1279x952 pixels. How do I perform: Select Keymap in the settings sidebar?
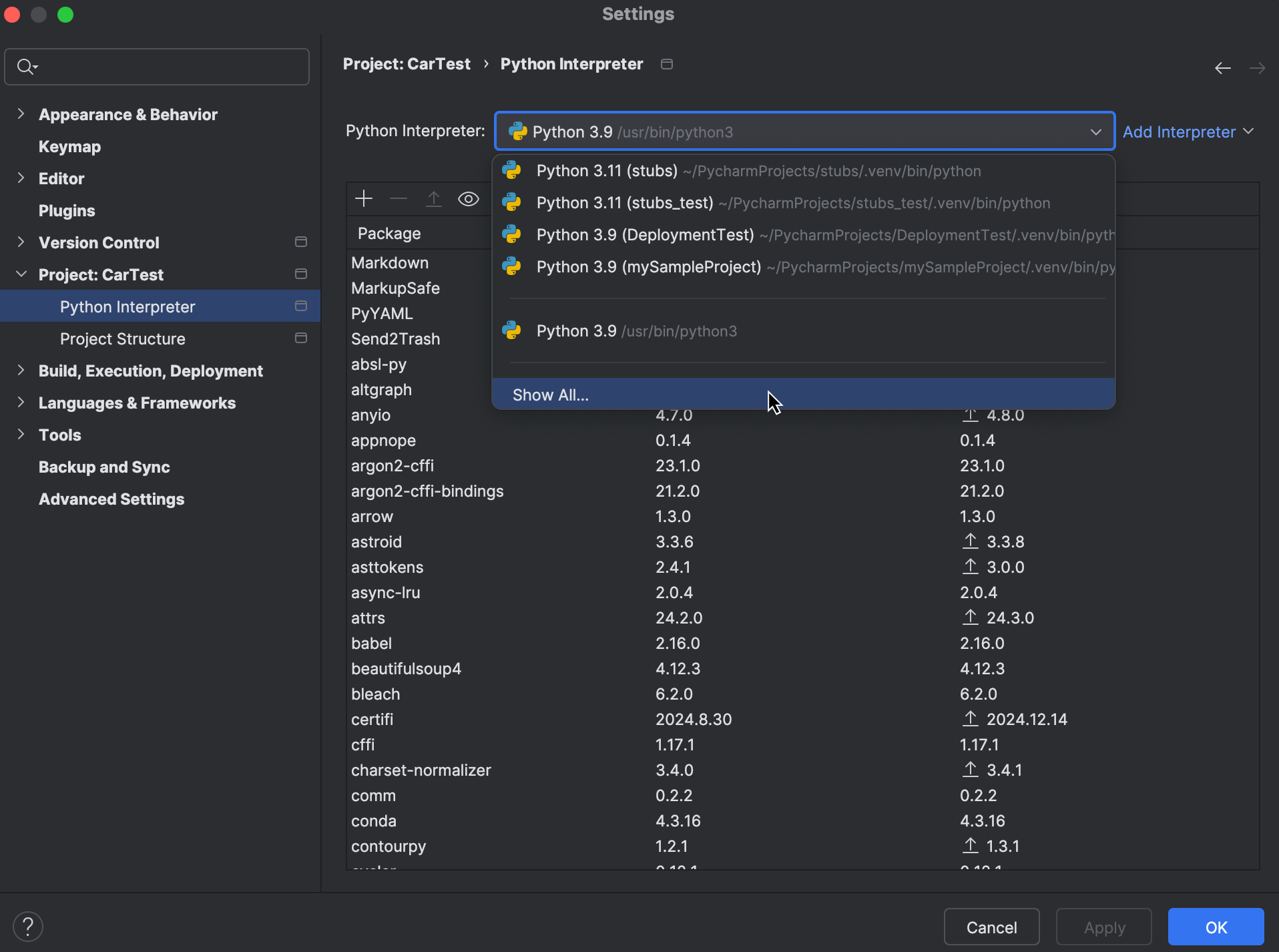[x=69, y=147]
